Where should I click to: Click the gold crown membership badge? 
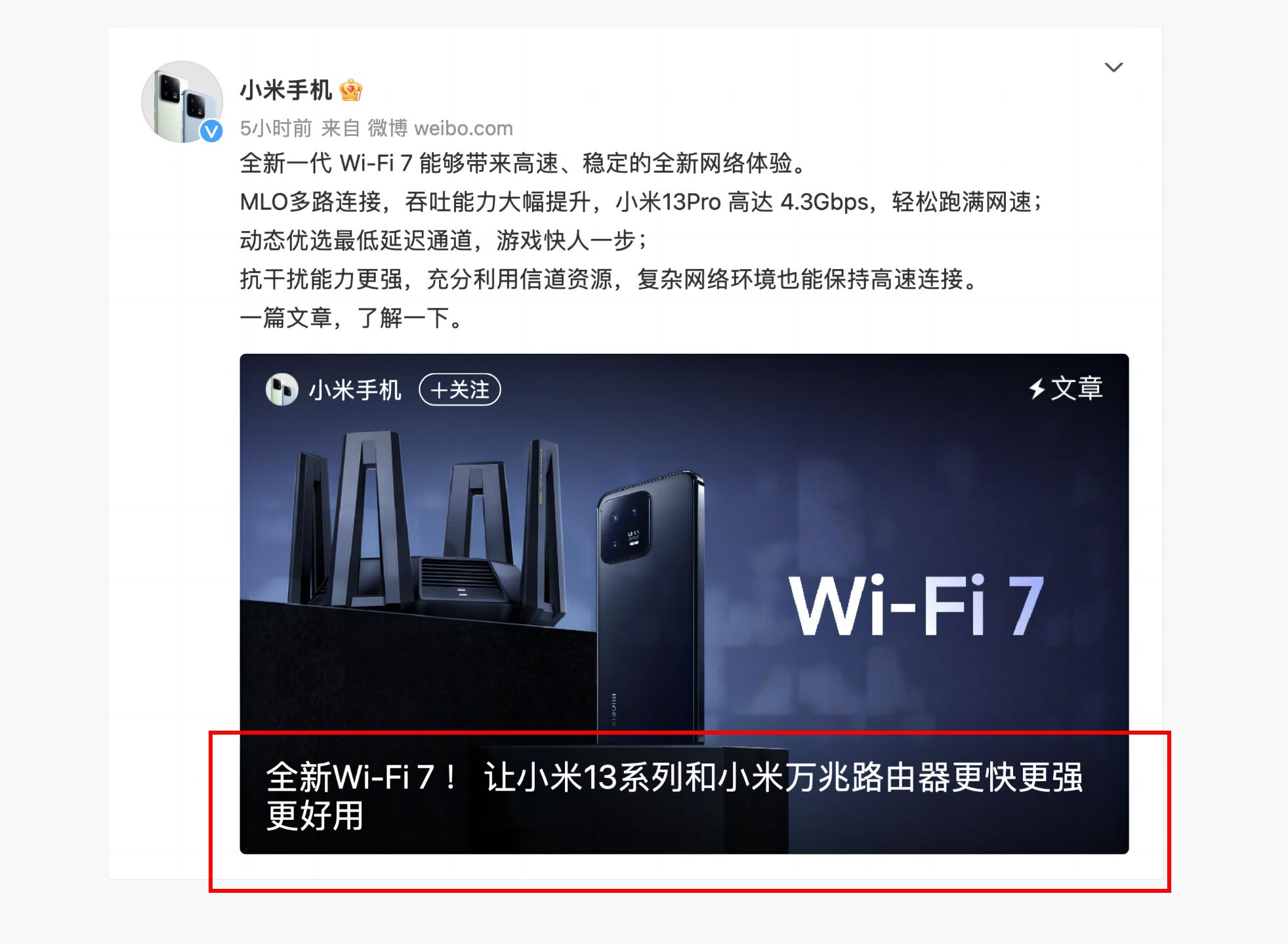coord(351,91)
